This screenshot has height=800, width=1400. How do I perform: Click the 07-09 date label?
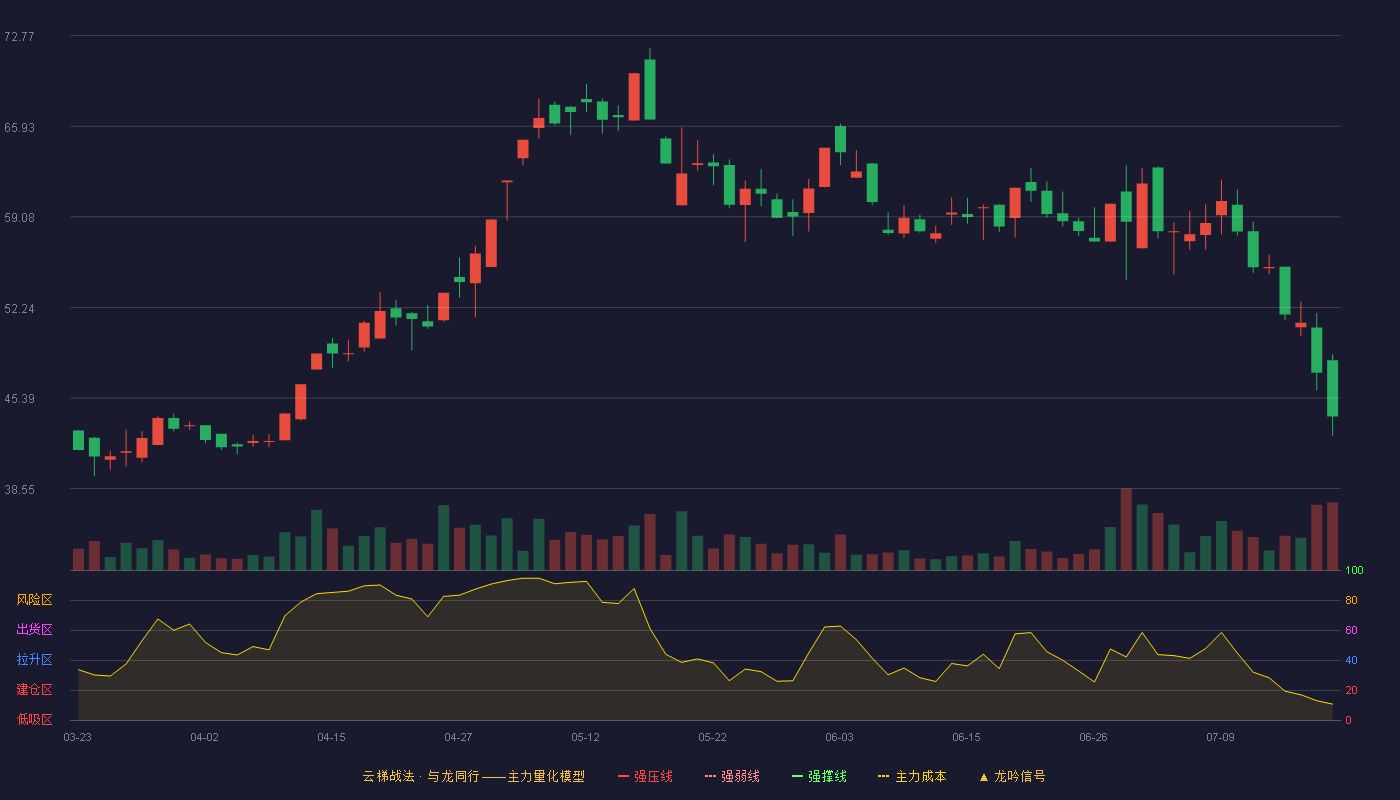point(1220,737)
